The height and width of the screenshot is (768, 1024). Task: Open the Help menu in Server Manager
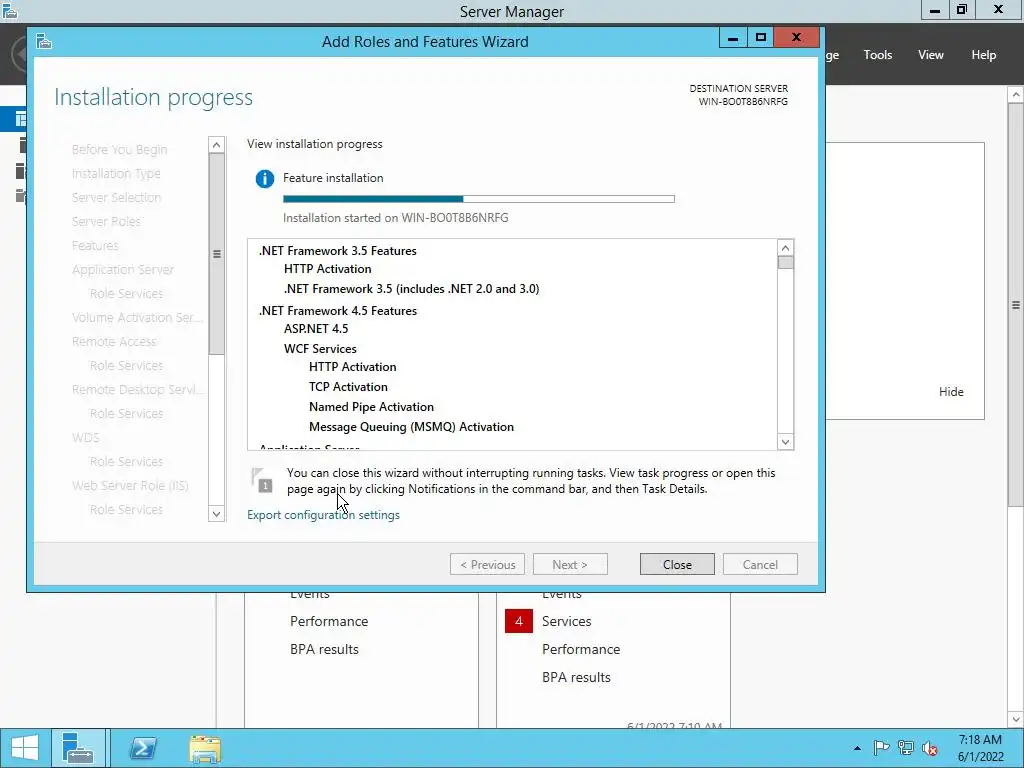(984, 55)
